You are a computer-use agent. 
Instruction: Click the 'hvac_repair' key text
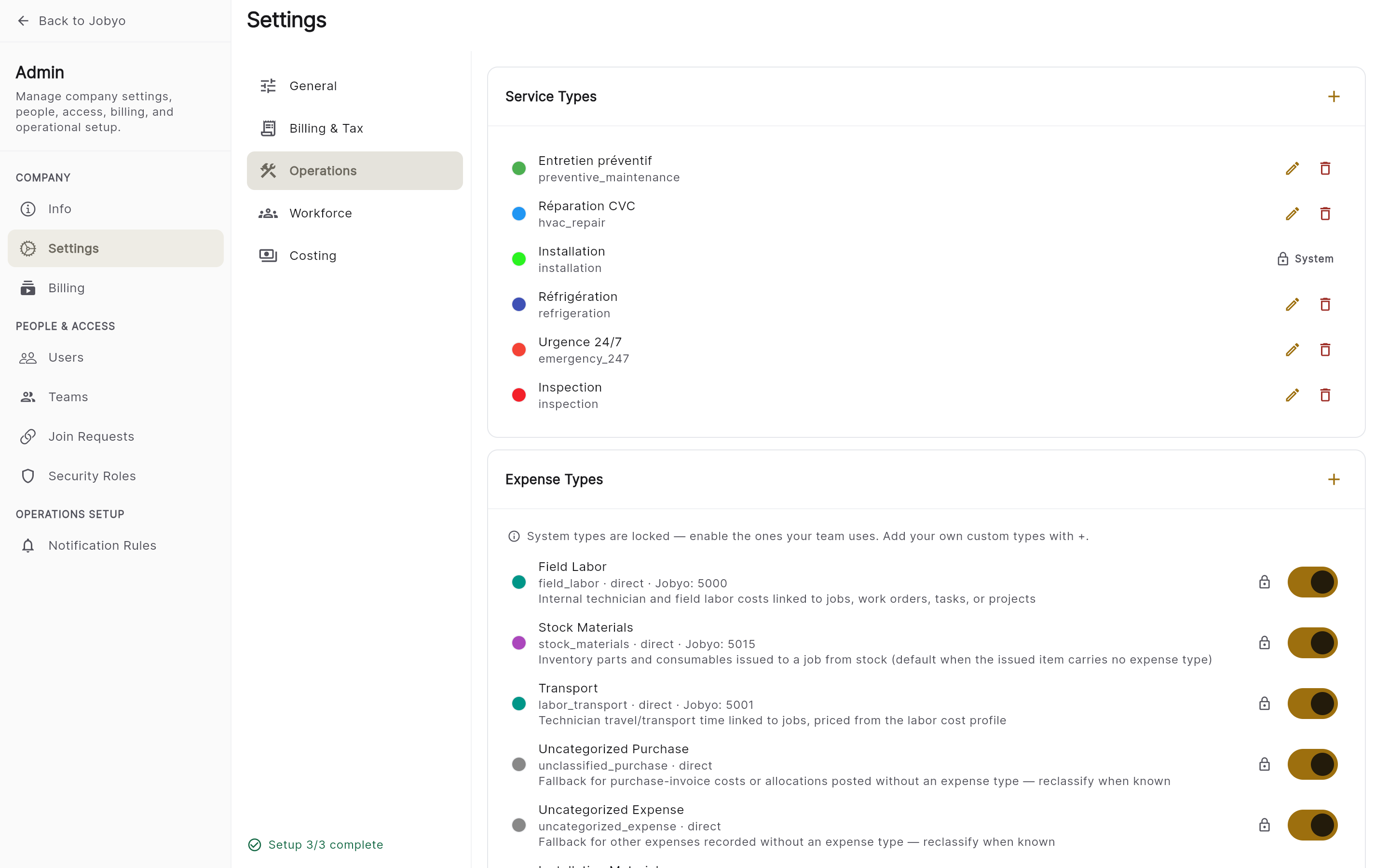click(x=572, y=223)
